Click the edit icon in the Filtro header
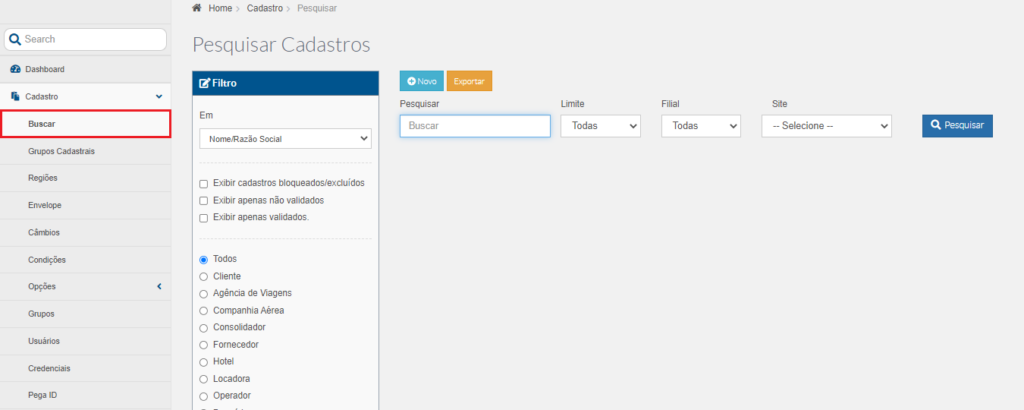This screenshot has height=410, width=1024. [x=204, y=83]
